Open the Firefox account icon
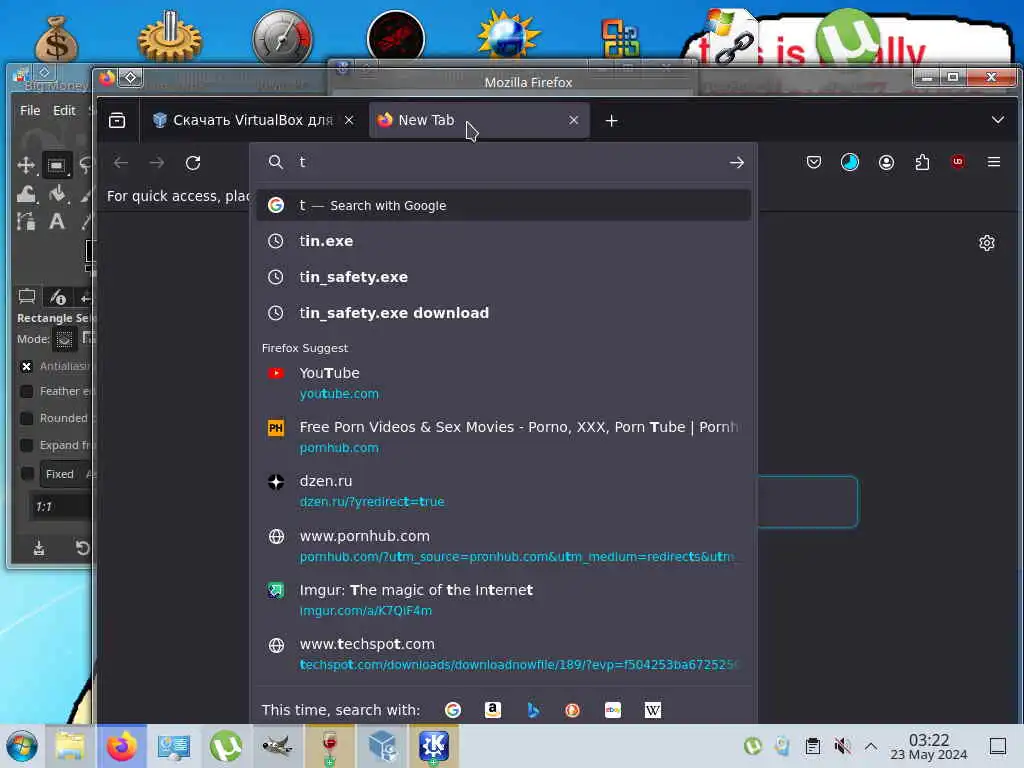The width and height of the screenshot is (1024, 768). 886,162
